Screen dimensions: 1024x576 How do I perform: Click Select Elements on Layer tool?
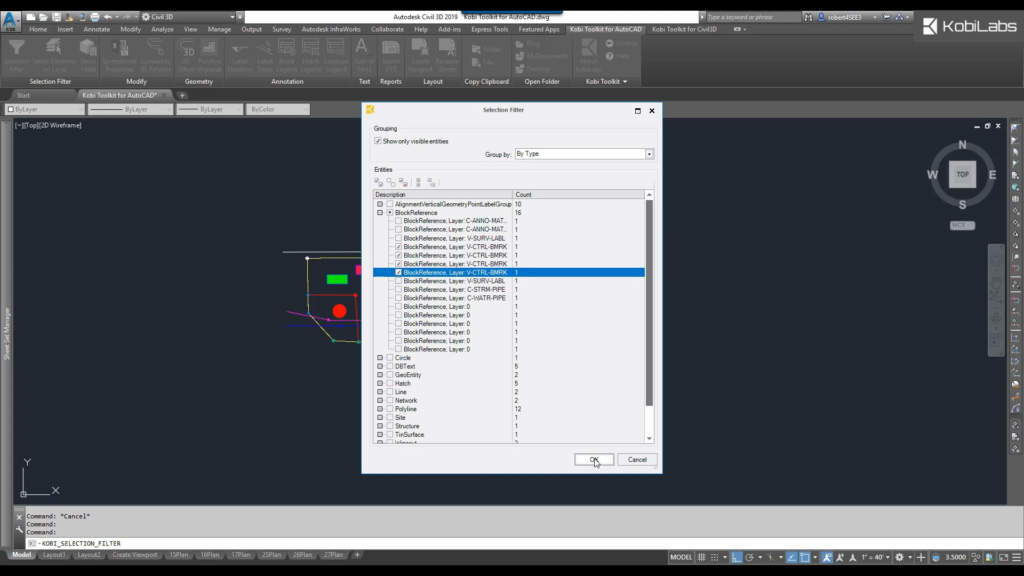(54, 56)
